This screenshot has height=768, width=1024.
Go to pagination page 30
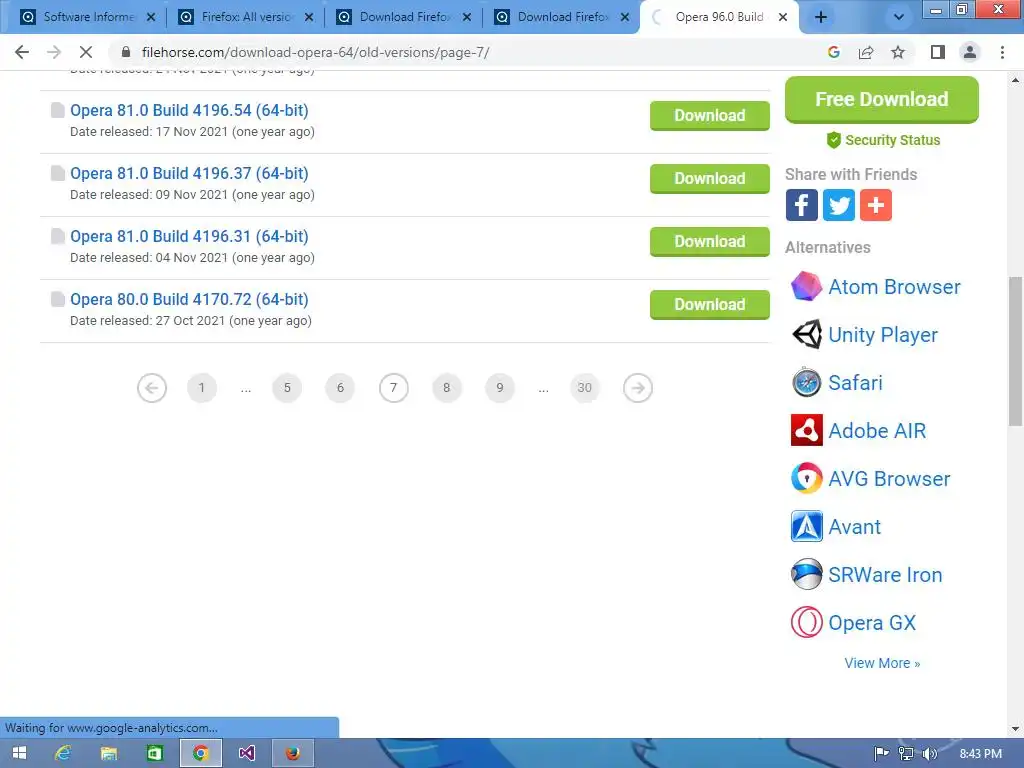(x=584, y=388)
